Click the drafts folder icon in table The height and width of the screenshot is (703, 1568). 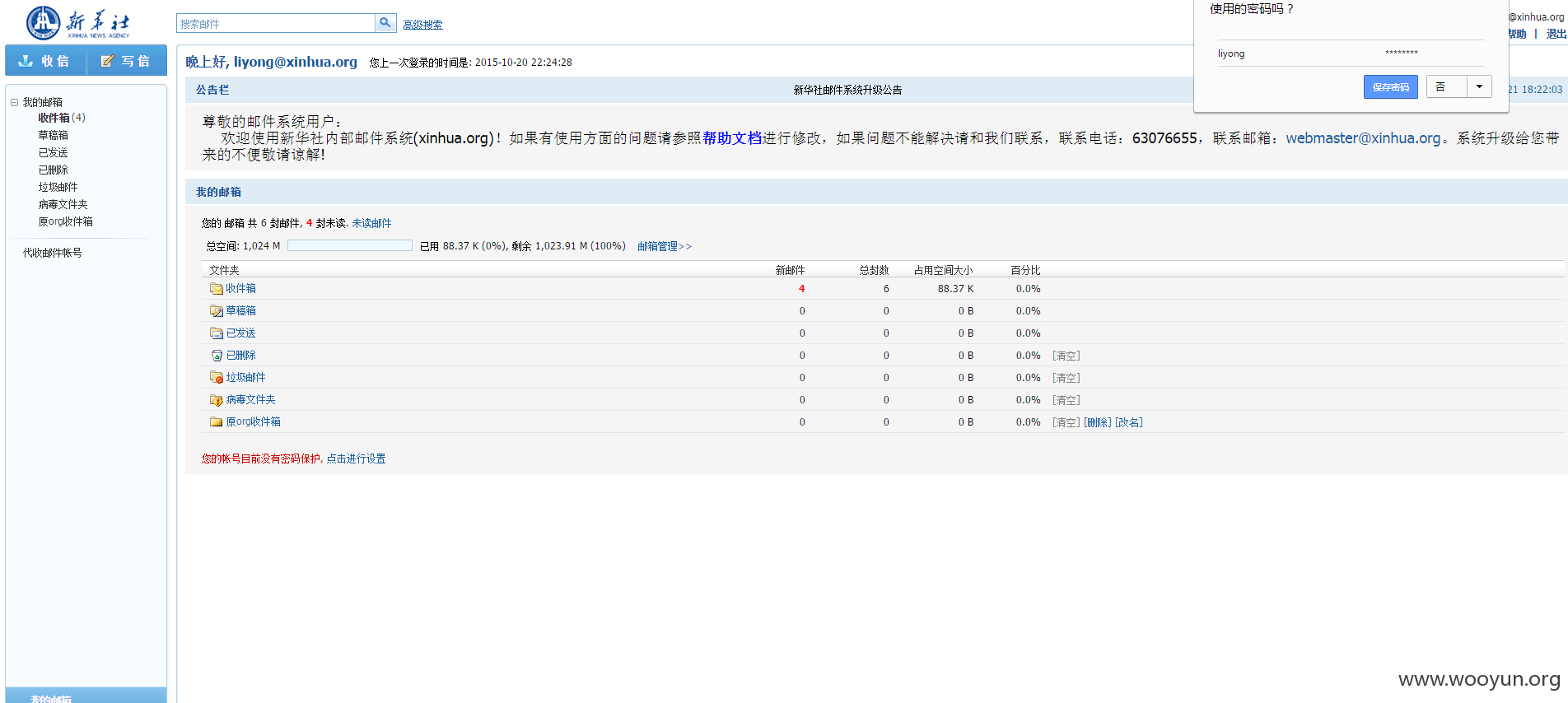click(217, 311)
